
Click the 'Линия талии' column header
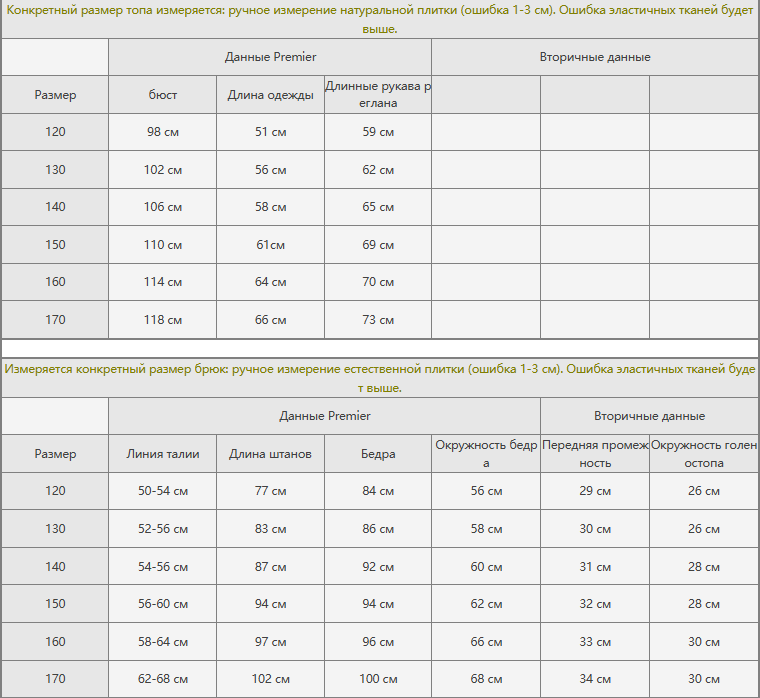[x=163, y=454]
